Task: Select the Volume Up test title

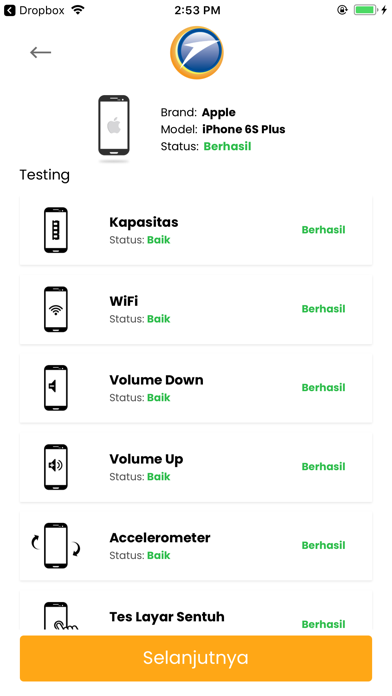Action: tap(146, 459)
